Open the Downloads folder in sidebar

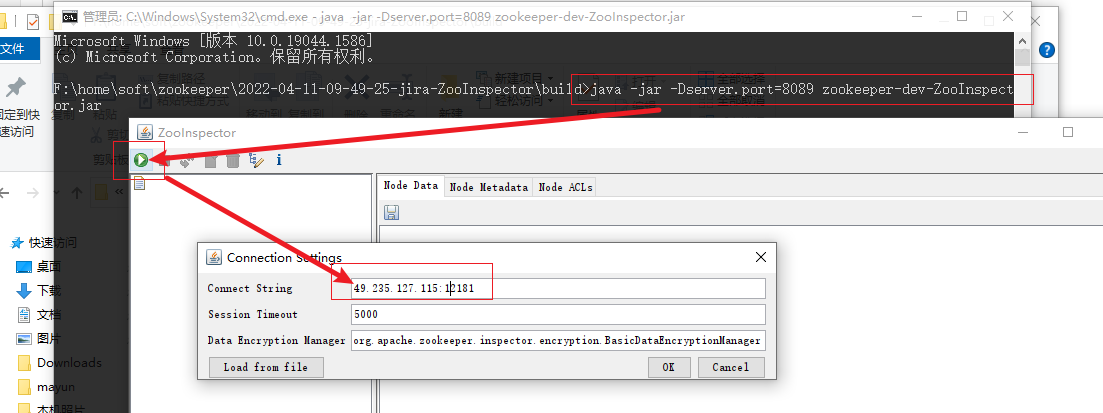pos(60,362)
